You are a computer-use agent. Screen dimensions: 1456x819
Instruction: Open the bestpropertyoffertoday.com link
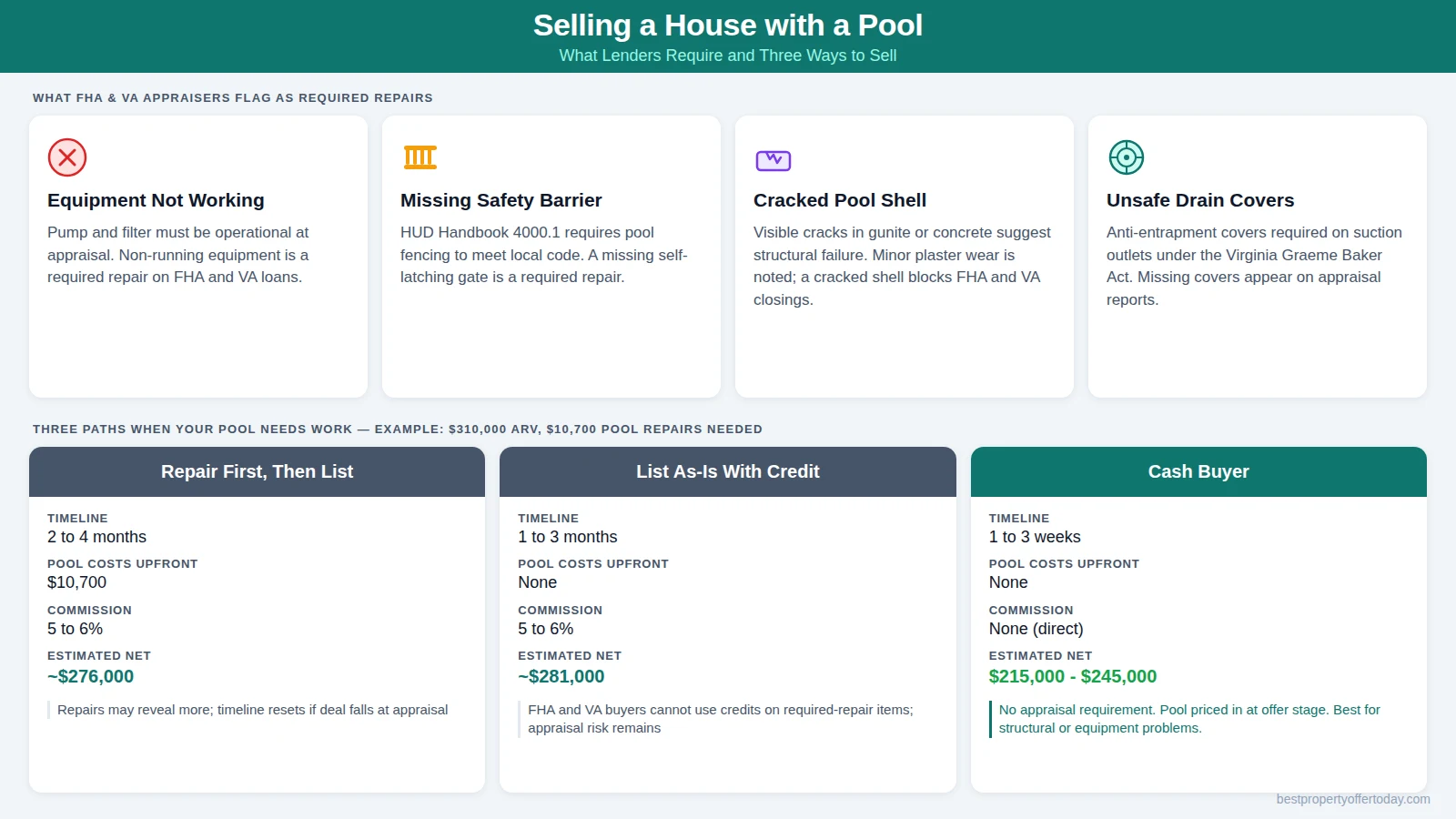tap(1353, 799)
